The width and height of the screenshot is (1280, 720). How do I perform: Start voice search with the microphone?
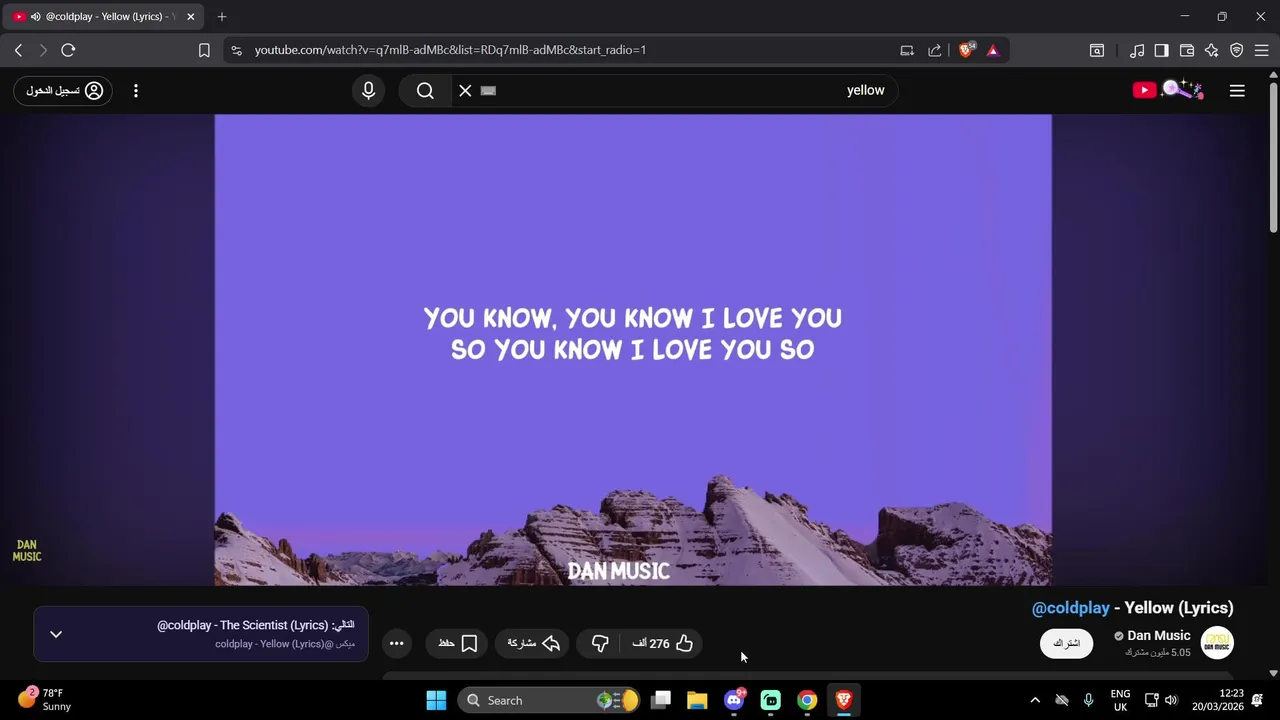coord(369,91)
